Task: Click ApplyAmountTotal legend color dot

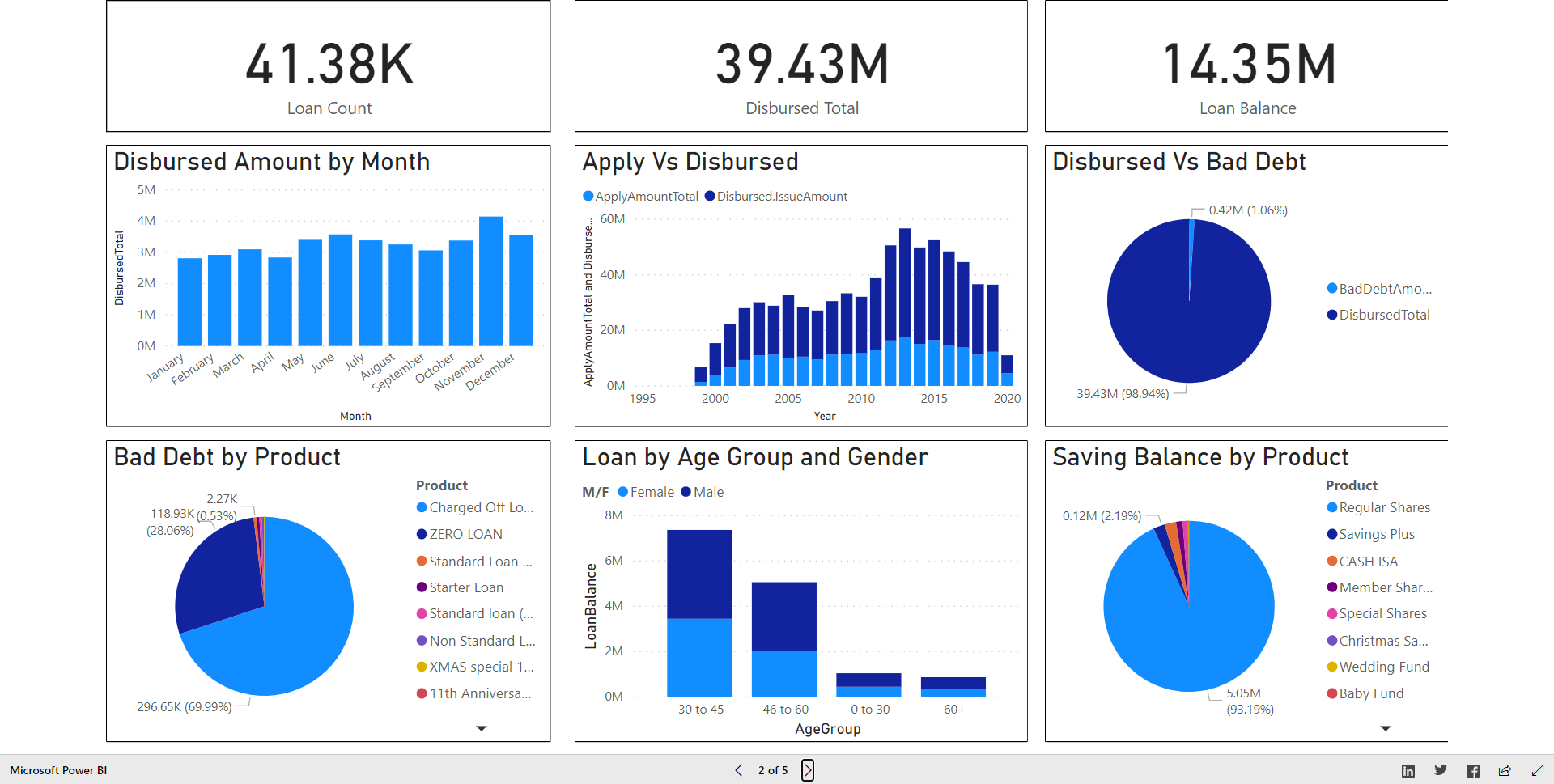Action: point(588,196)
